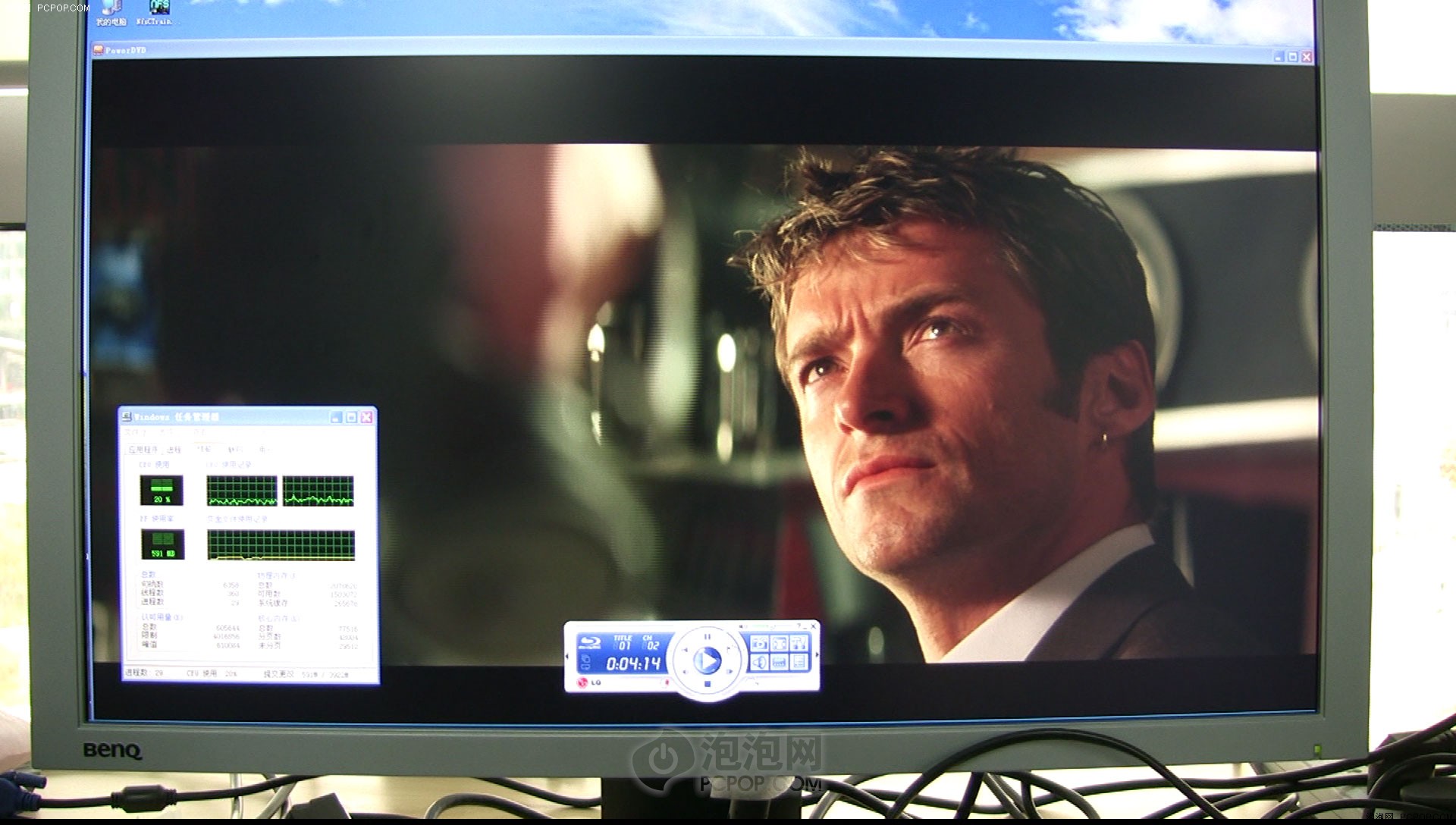Open the subtitle icon in bottom panel row
The height and width of the screenshot is (825, 1456).
click(779, 662)
